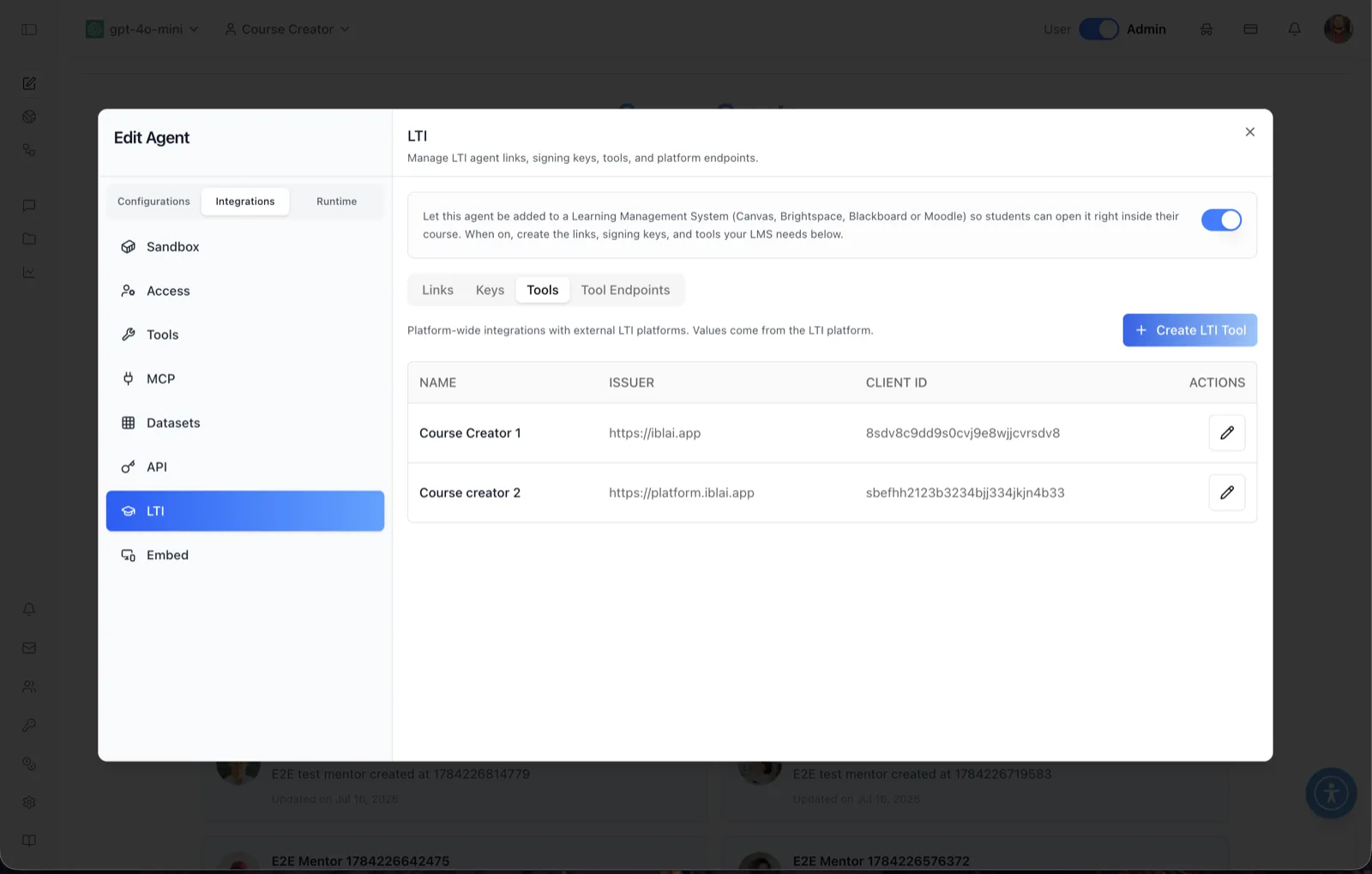Open the Access integration section

point(245,291)
